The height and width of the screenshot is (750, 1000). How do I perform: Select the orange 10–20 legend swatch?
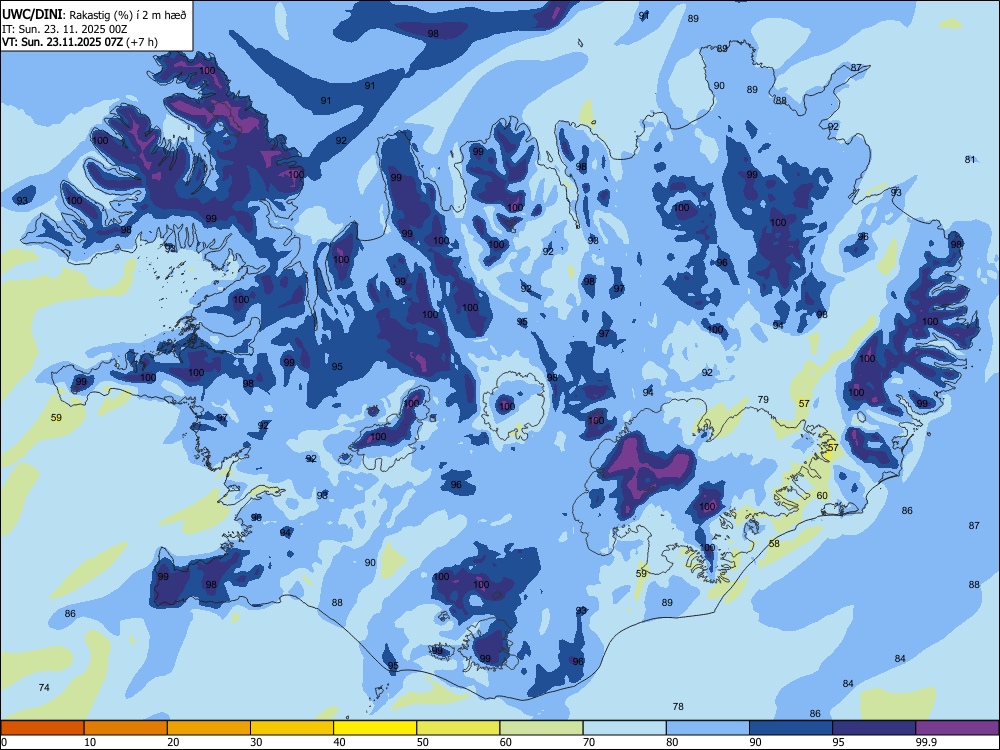click(x=126, y=728)
